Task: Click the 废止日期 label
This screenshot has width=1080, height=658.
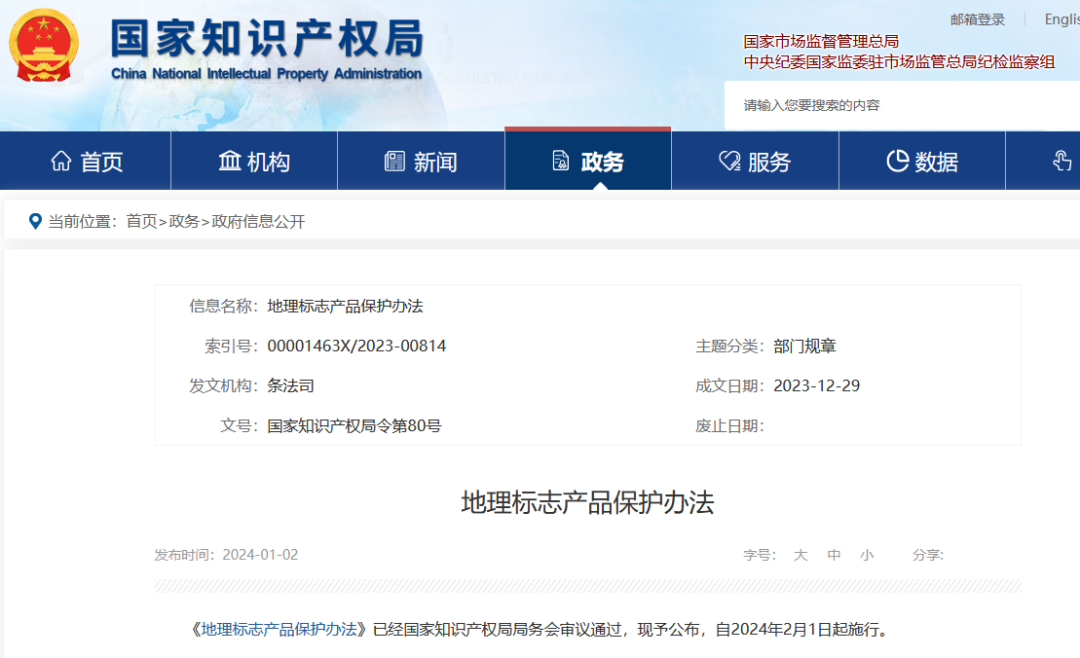Action: tap(729, 426)
